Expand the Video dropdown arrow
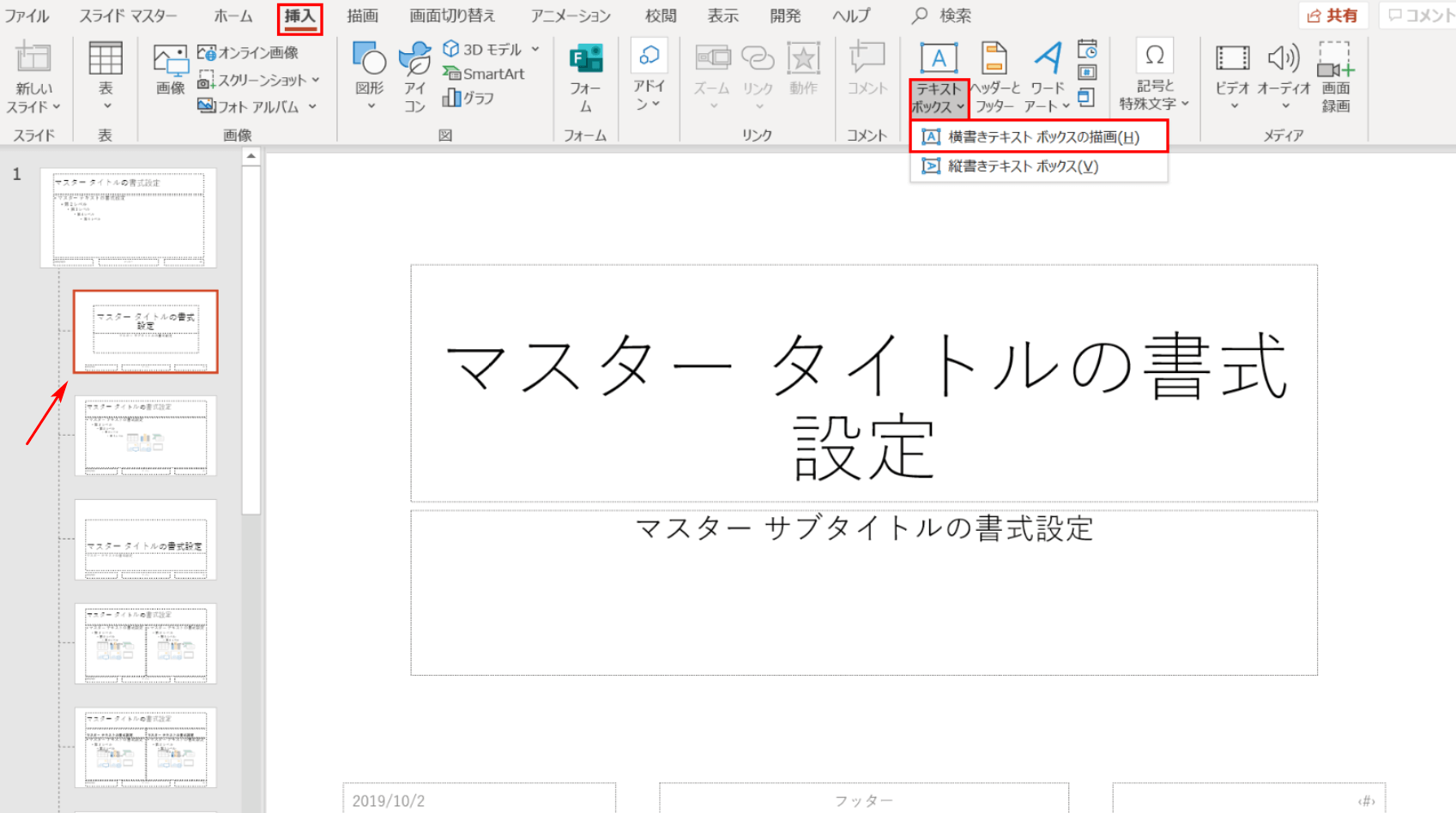This screenshot has width=1456, height=813. click(1235, 106)
